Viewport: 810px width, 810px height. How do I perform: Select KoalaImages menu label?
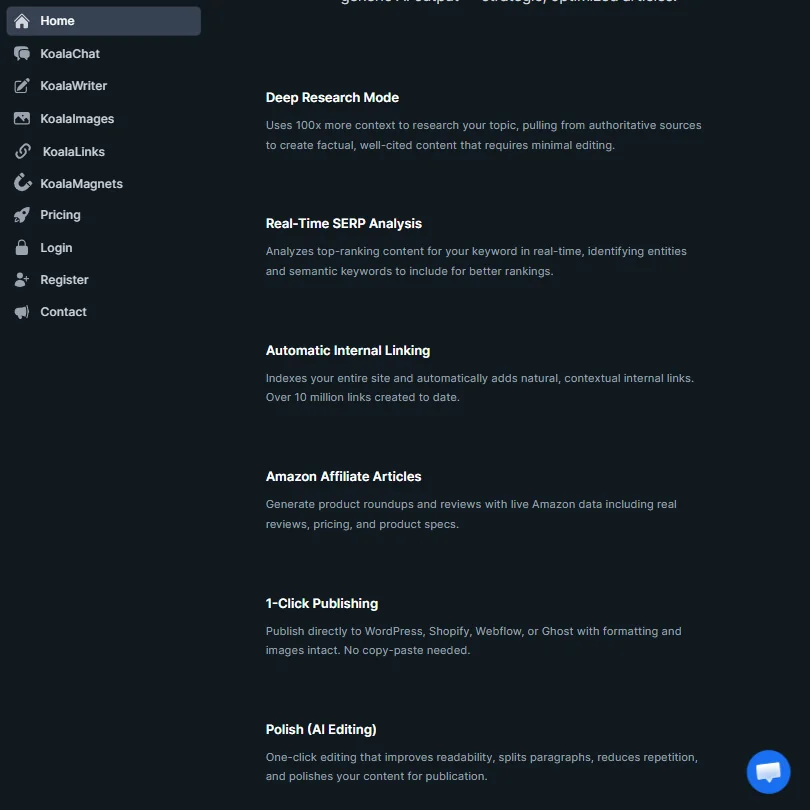click(x=77, y=119)
